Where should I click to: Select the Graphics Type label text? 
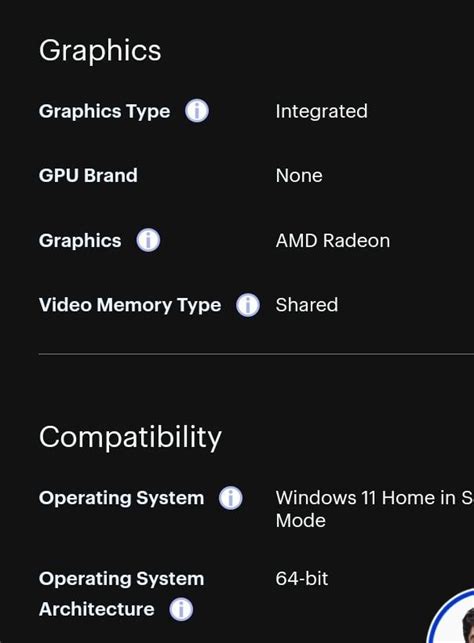[105, 112]
